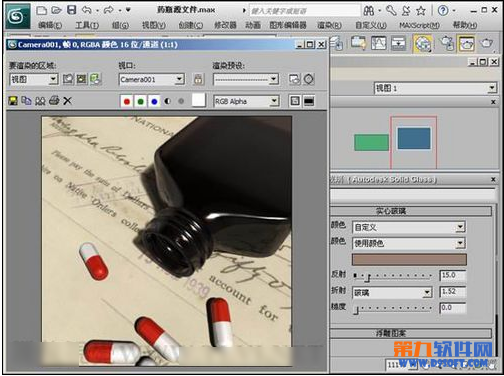Click the New Scene icon in the quick access toolbar

click(41, 10)
